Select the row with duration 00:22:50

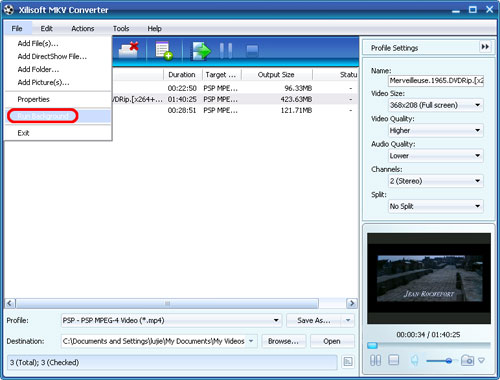[x=235, y=88]
